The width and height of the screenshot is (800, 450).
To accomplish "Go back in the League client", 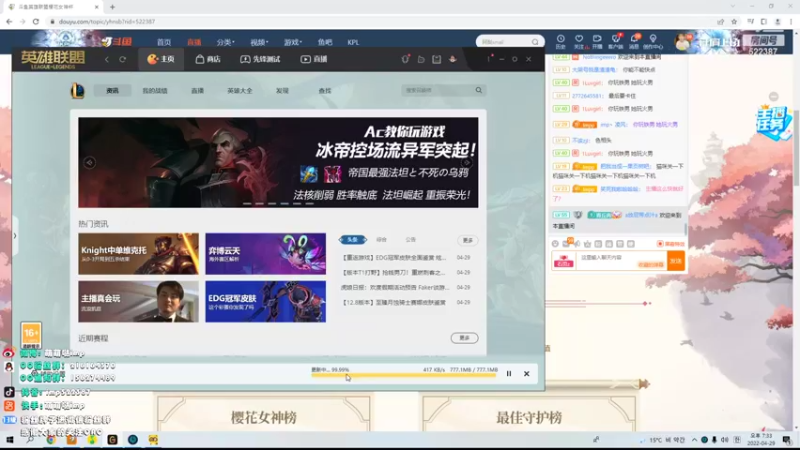I will pos(107,59).
